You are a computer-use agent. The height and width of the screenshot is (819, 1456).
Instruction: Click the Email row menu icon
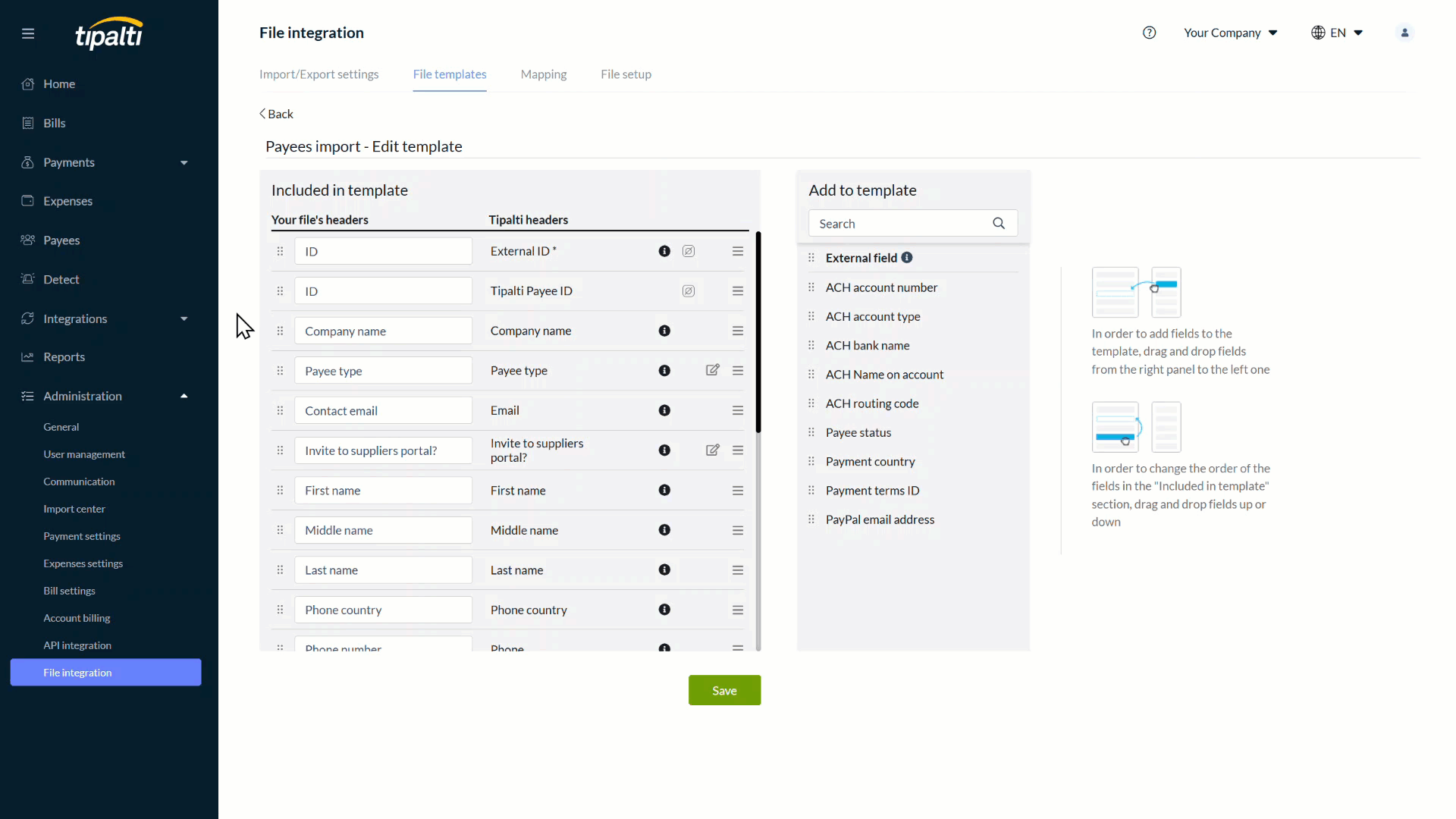738,410
